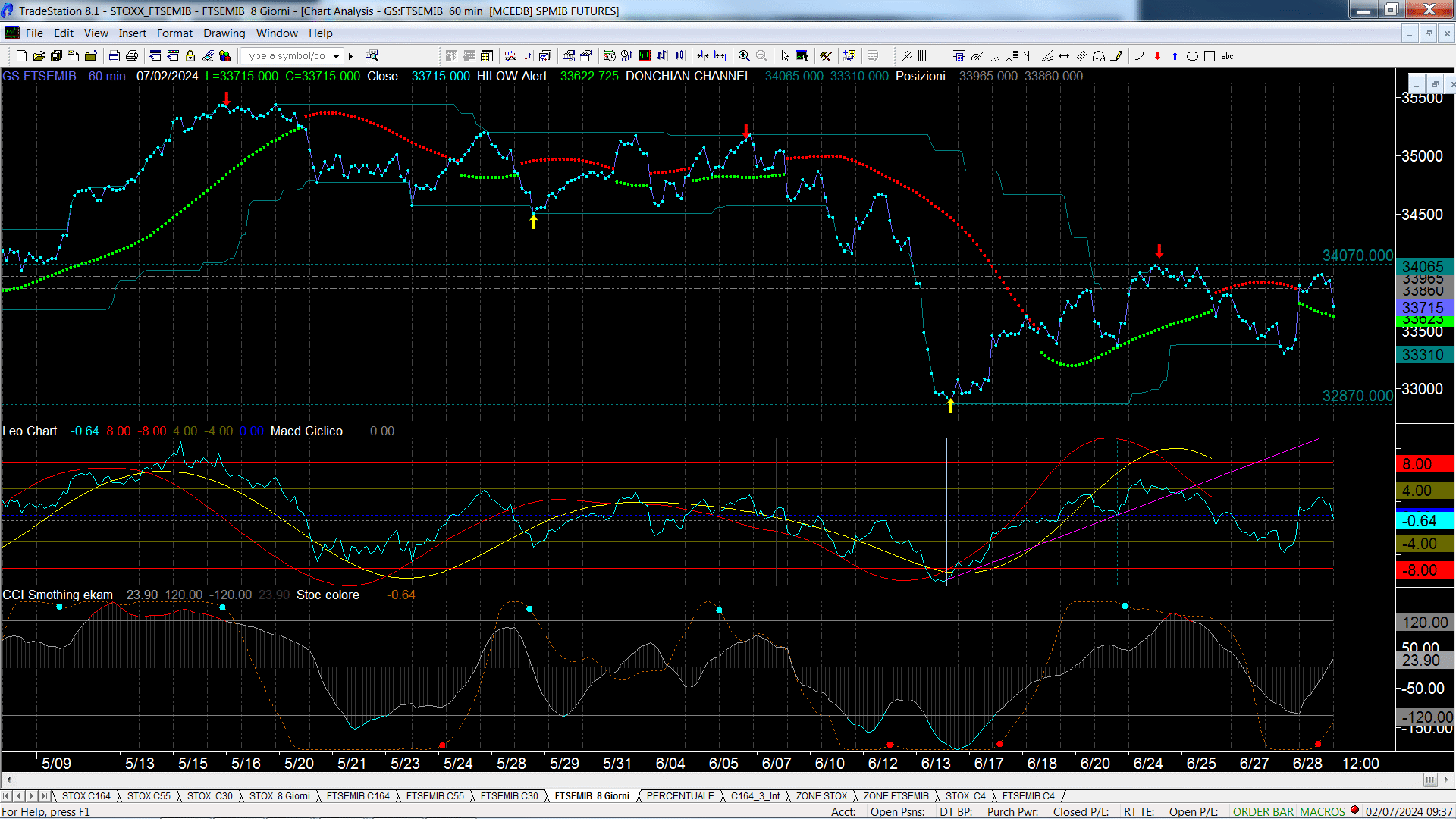Click the horizontal scrollbar left arrow
The width and height of the screenshot is (1456, 819).
8,780
